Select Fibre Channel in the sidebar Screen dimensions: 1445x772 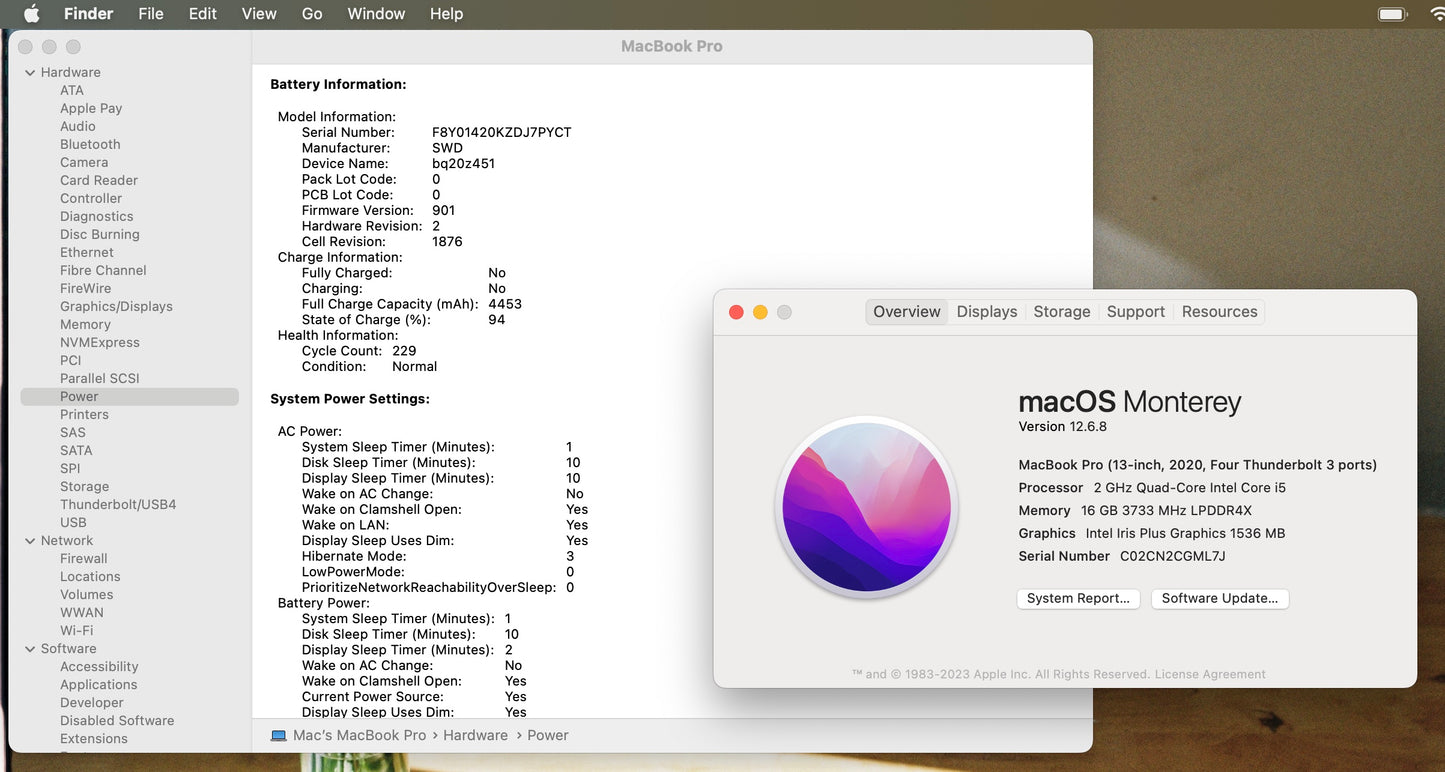[x=103, y=270]
